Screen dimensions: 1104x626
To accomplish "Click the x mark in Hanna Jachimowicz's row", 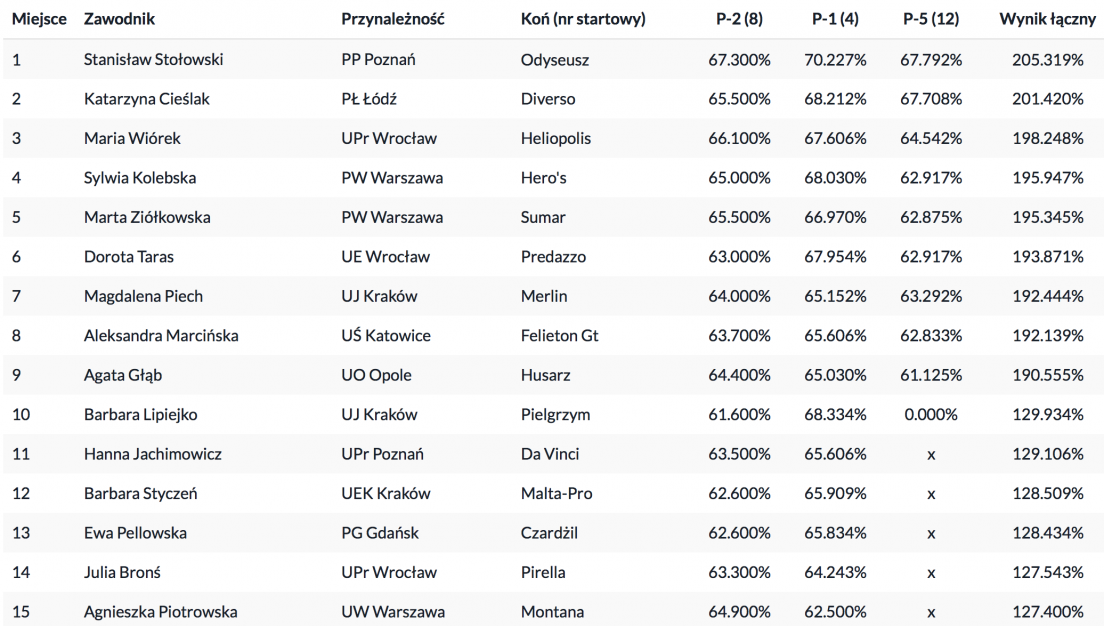I will (931, 454).
